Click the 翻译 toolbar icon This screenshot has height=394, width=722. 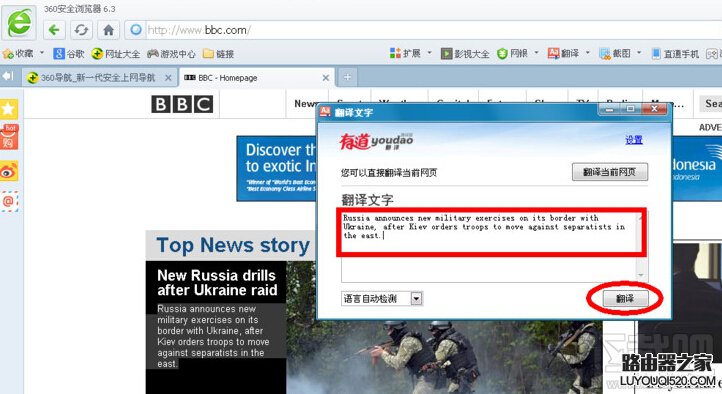(564, 53)
